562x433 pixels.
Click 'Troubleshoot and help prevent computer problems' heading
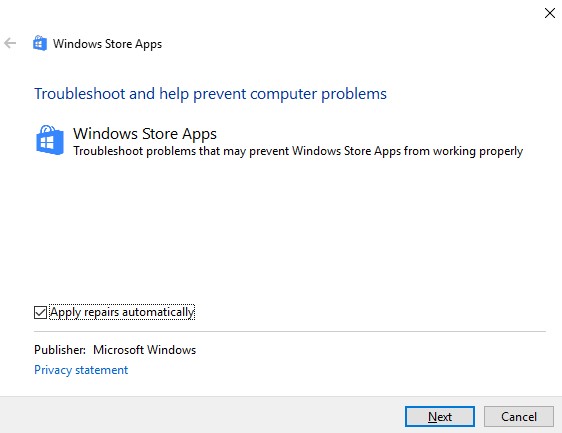tap(210, 94)
